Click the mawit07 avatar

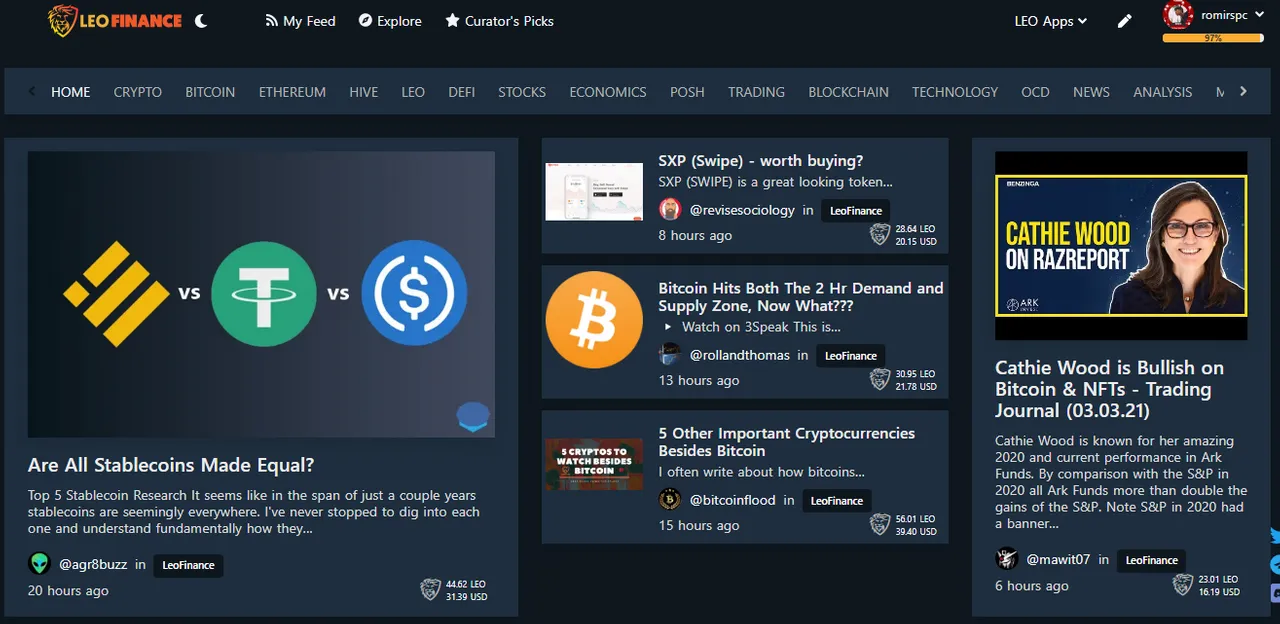[1007, 559]
